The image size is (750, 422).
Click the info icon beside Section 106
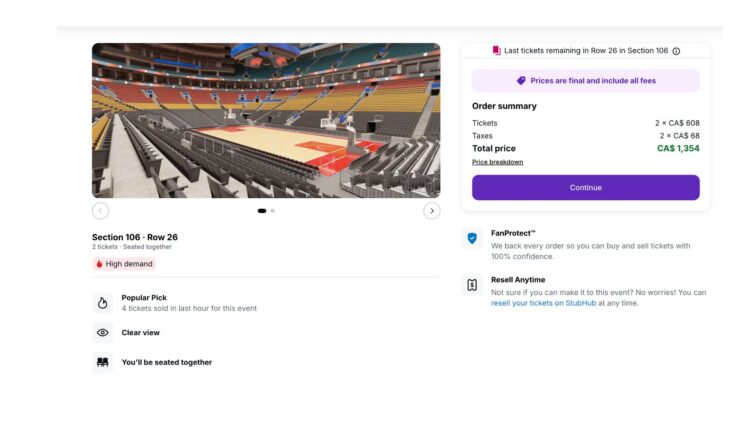coord(676,51)
